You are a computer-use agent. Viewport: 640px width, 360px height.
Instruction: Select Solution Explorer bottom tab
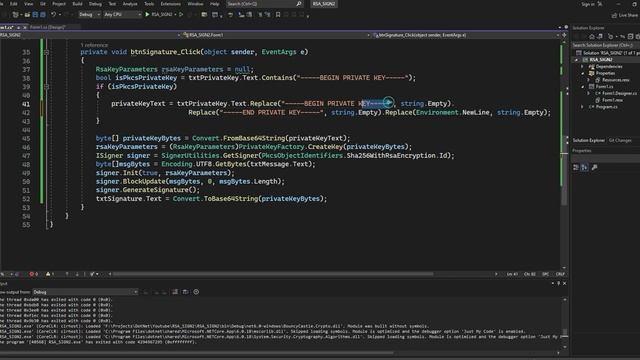tap(588, 140)
